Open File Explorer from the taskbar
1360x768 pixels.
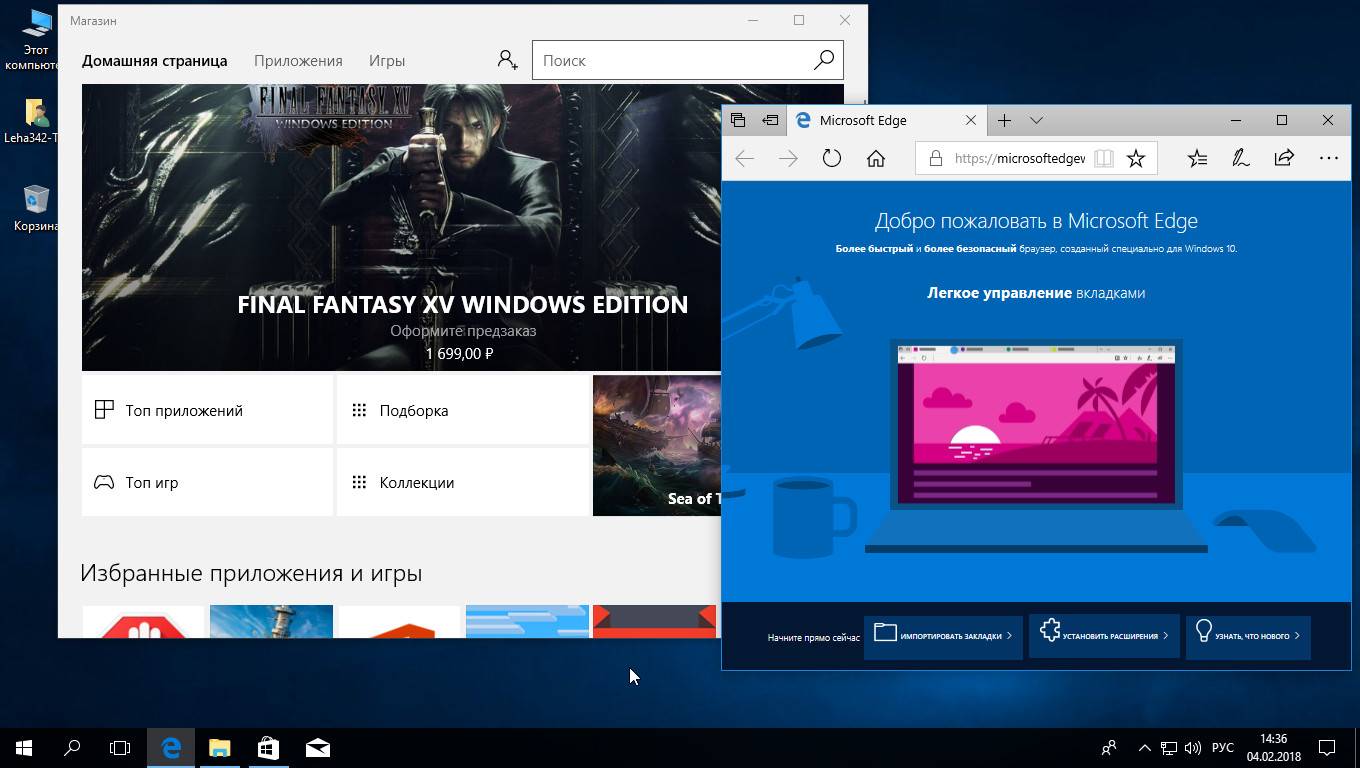pyautogui.click(x=219, y=747)
